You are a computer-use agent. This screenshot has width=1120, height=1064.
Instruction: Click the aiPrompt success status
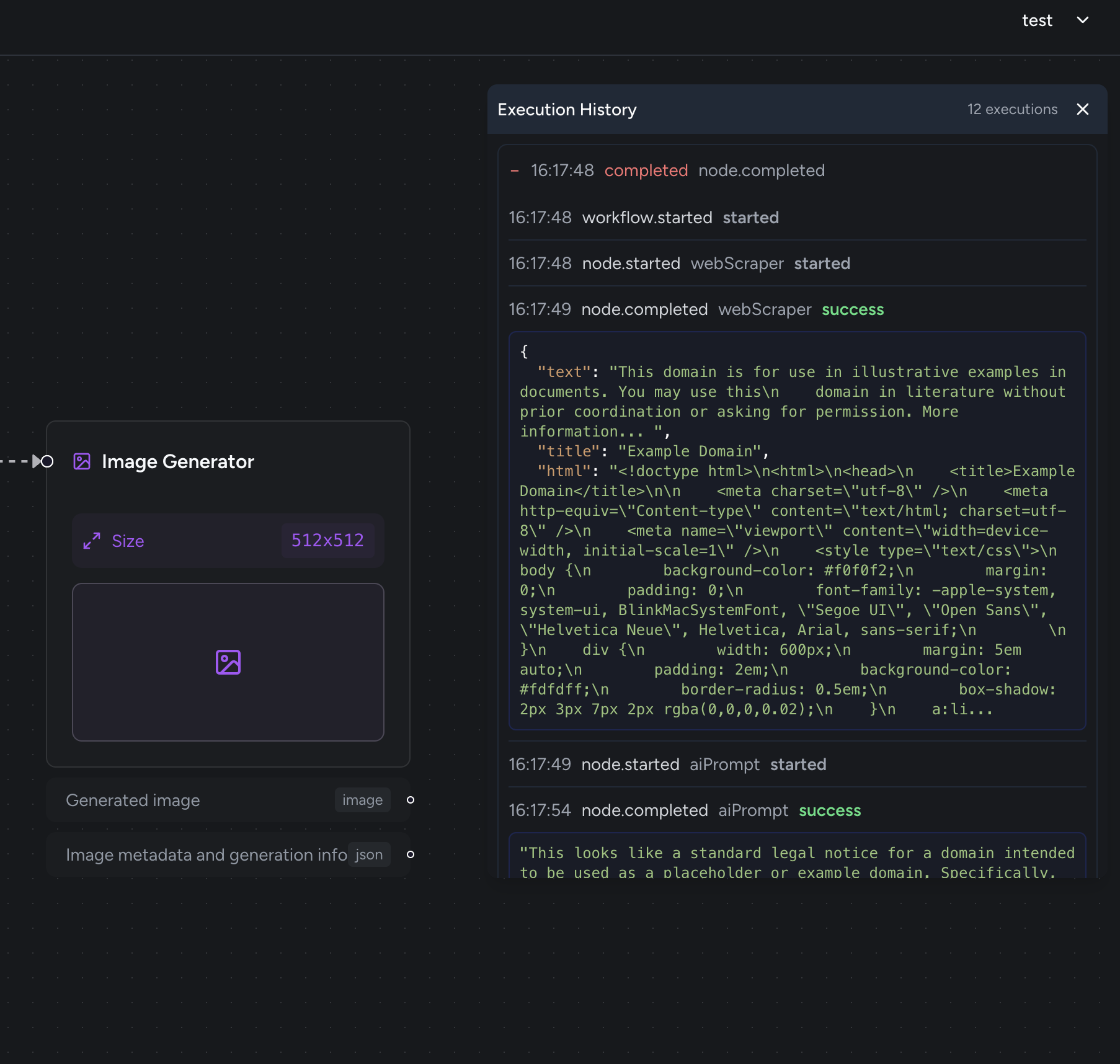pos(830,810)
